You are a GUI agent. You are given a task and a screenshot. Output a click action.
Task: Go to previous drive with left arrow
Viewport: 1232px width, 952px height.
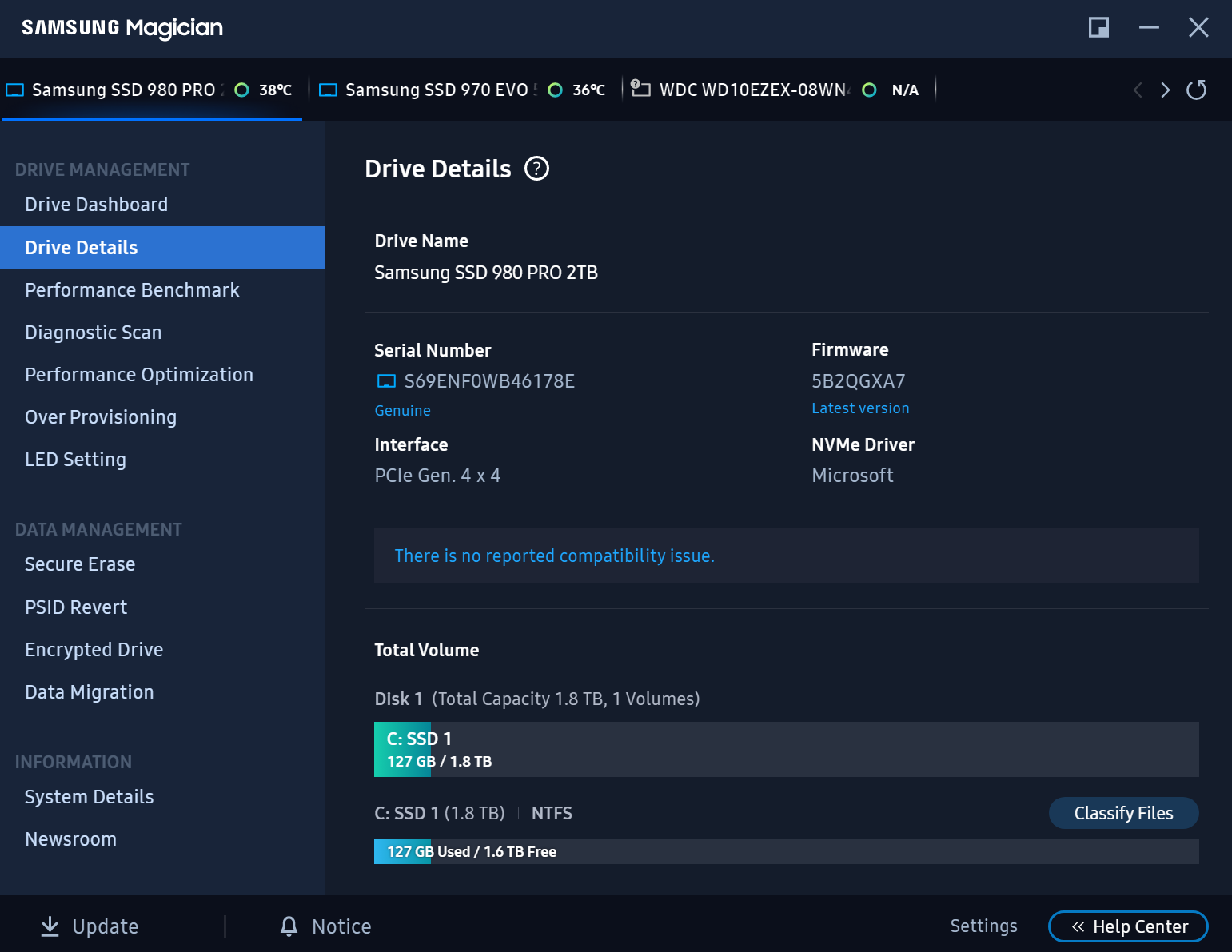pos(1138,90)
